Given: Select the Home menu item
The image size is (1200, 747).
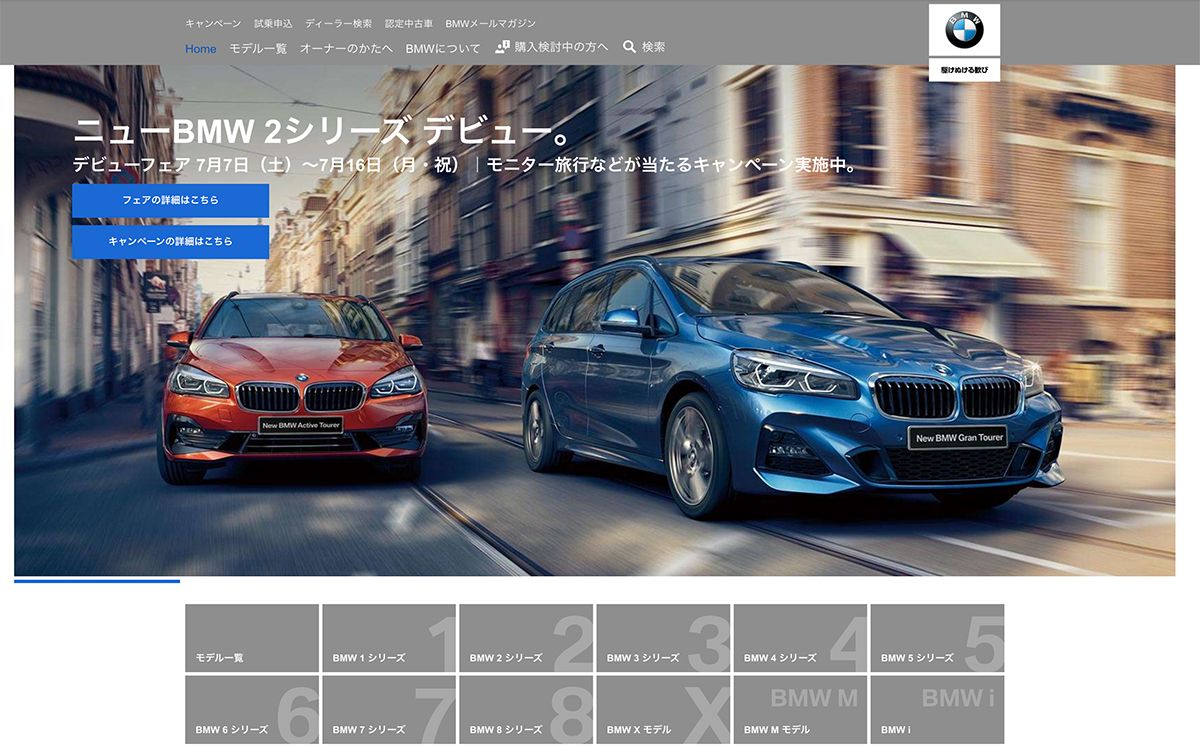Looking at the screenshot, I should [x=200, y=49].
